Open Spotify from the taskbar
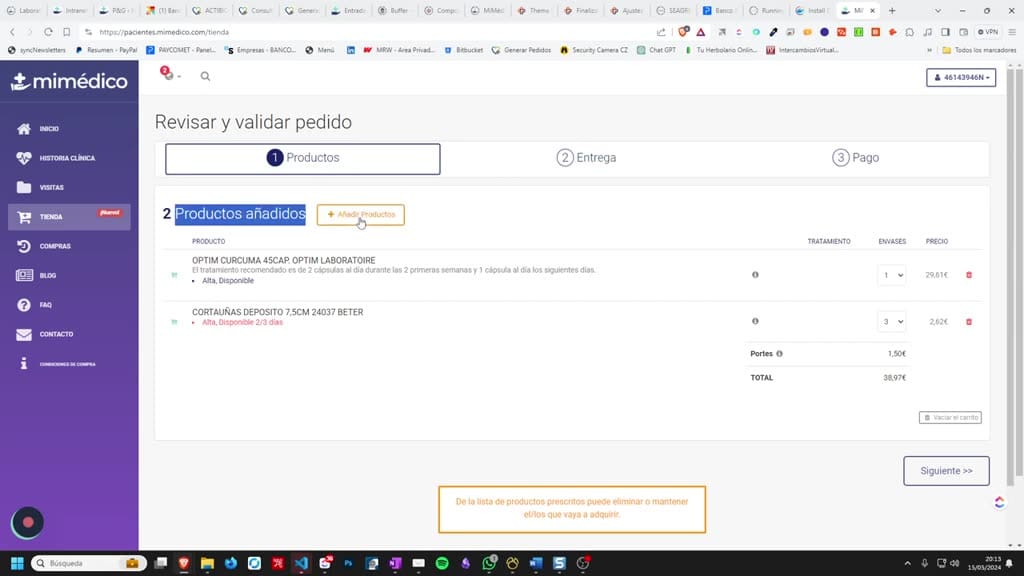This screenshot has width=1024, height=576. [442, 563]
